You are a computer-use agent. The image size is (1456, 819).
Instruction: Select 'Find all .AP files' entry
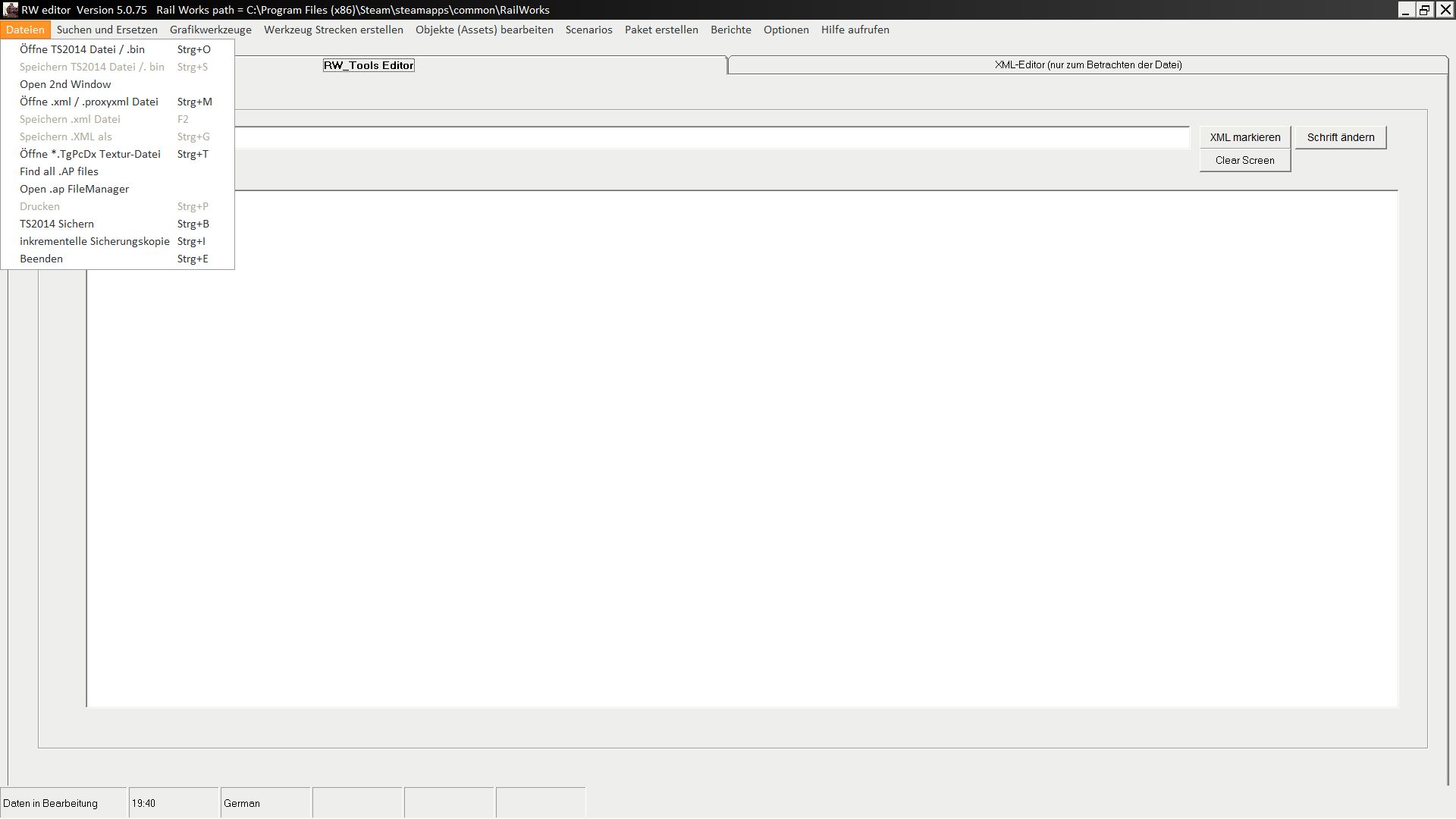(x=59, y=171)
